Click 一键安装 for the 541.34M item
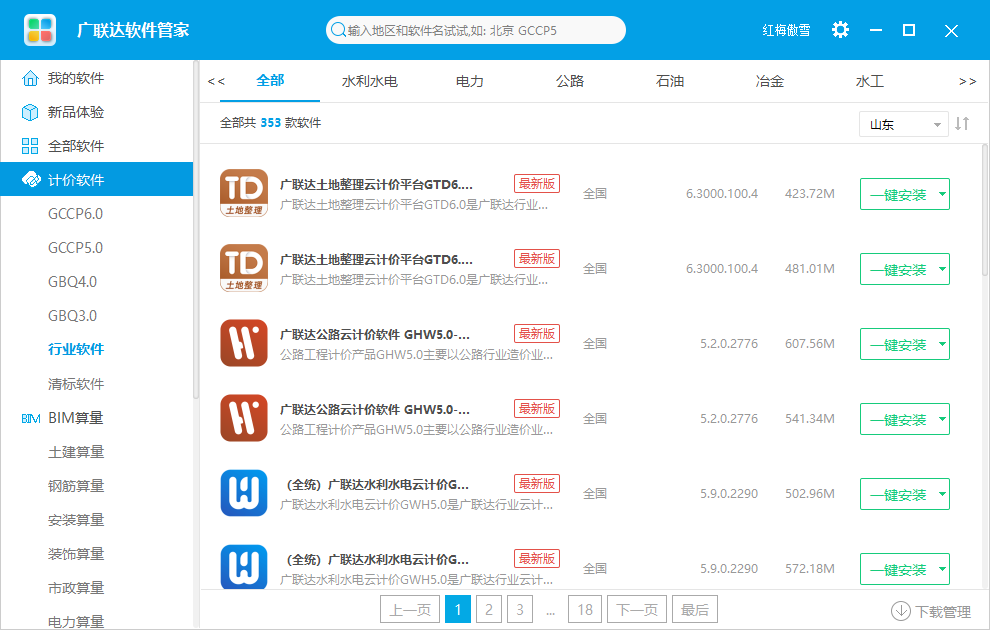Image resolution: width=990 pixels, height=630 pixels. pyautogui.click(x=898, y=420)
